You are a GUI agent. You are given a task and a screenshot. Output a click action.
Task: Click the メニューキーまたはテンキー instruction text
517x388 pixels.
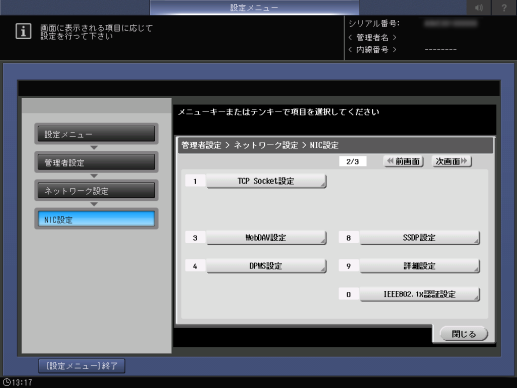(x=278, y=112)
